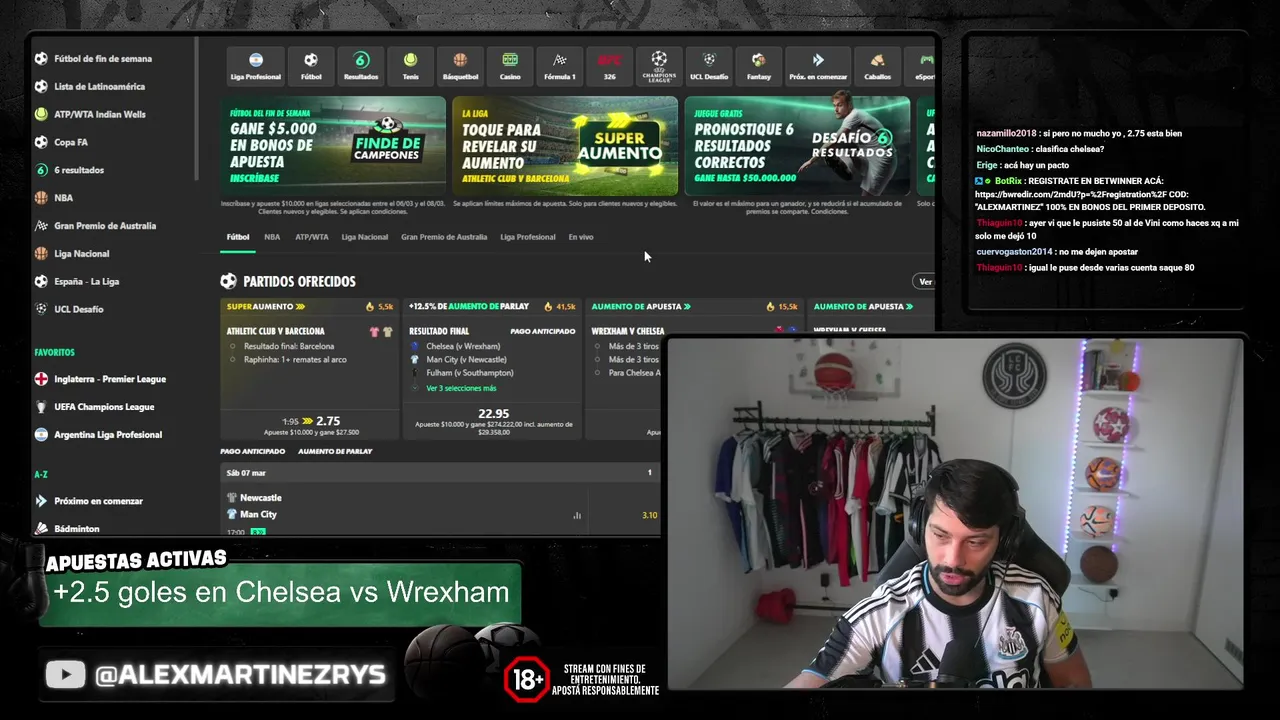Switch to the Fútbol tab

pyautogui.click(x=238, y=237)
